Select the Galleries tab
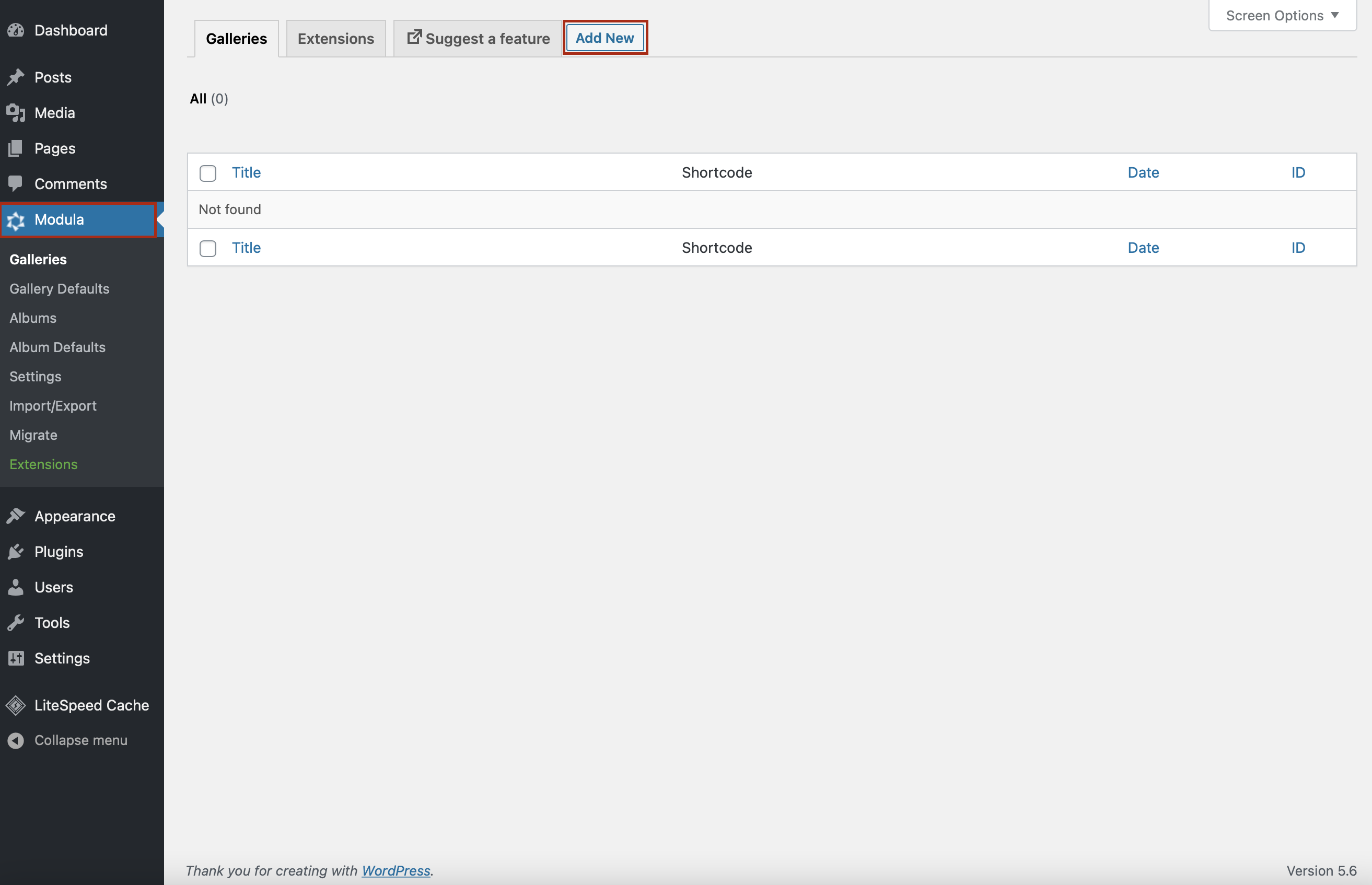Screen dimensions: 1372x885 coord(235,38)
